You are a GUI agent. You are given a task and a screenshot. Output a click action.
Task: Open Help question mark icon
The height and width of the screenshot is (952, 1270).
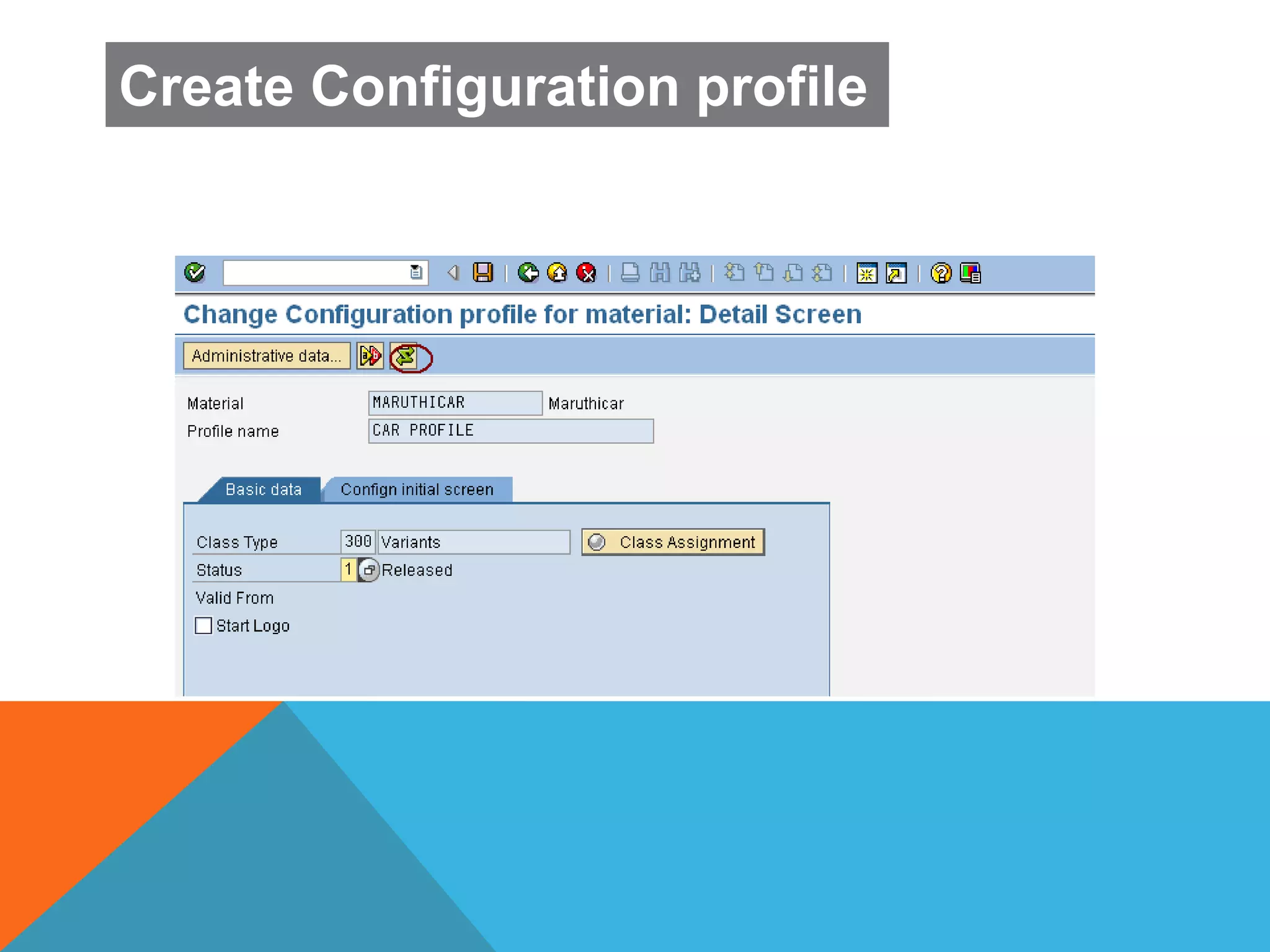pyautogui.click(x=941, y=273)
